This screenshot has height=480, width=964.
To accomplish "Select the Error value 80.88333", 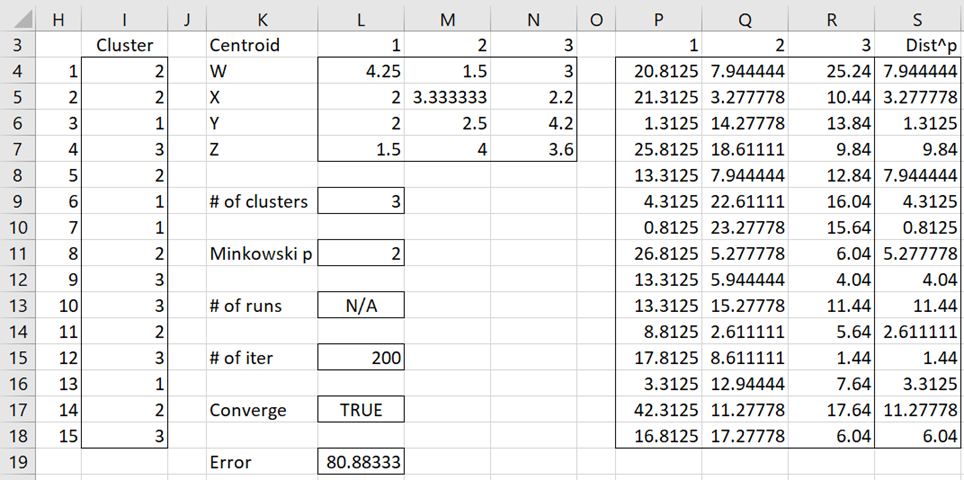I will coord(361,464).
